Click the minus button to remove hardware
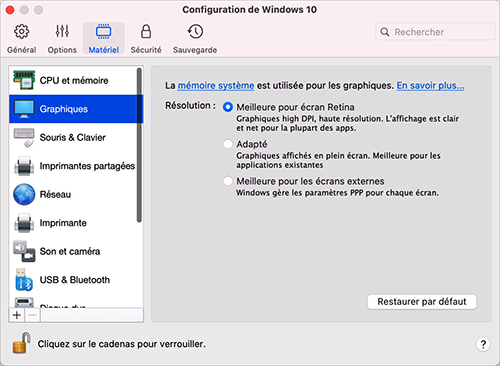500x366 pixels. point(32,315)
